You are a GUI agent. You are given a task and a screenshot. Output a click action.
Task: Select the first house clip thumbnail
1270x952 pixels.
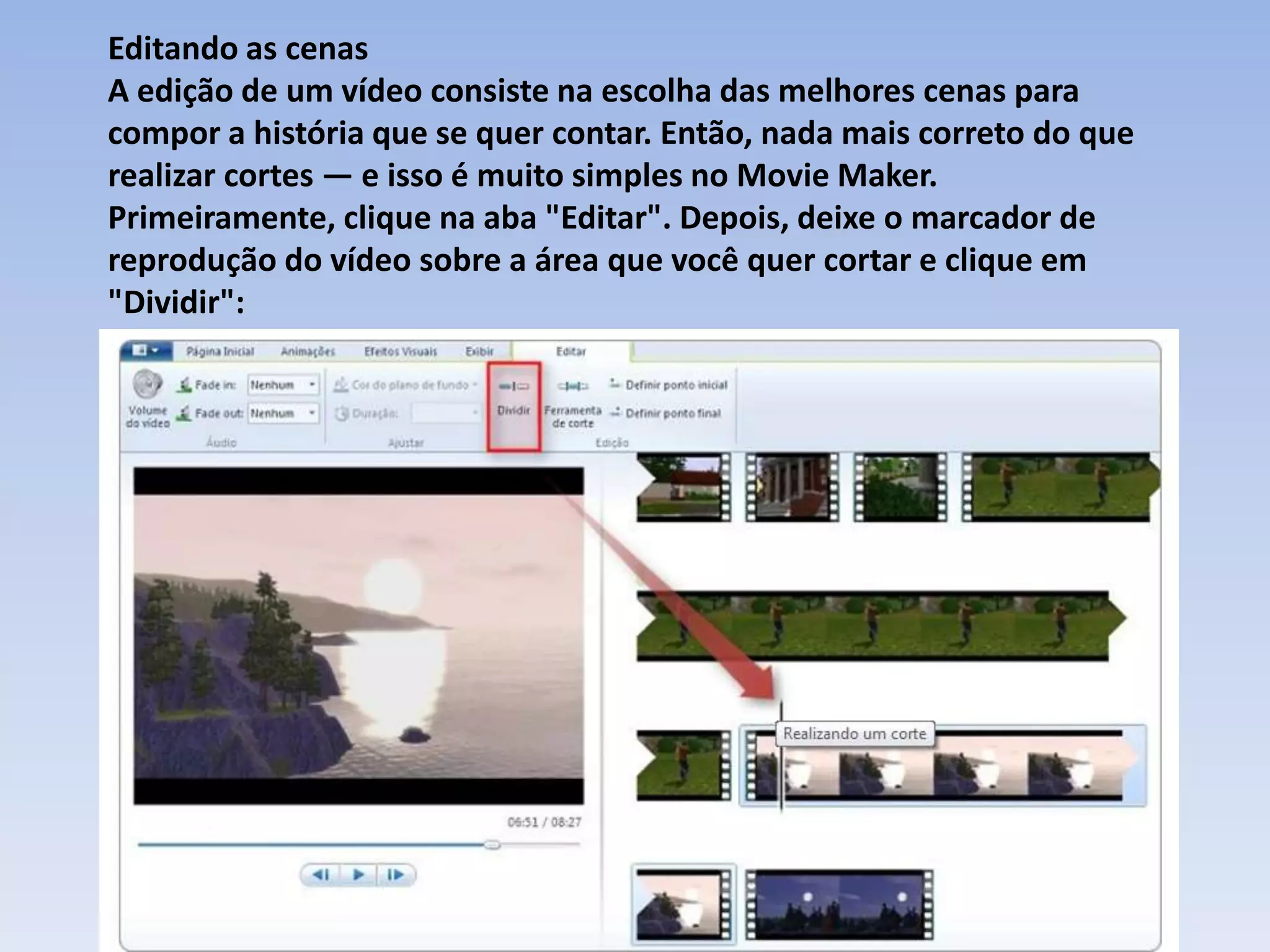coord(684,487)
